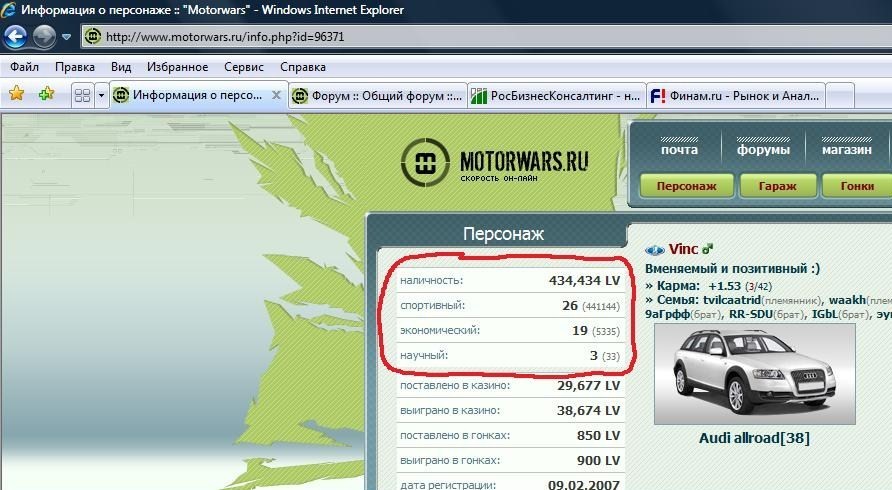
Task: Click the clan icon beside Vinc
Action: click(655, 250)
